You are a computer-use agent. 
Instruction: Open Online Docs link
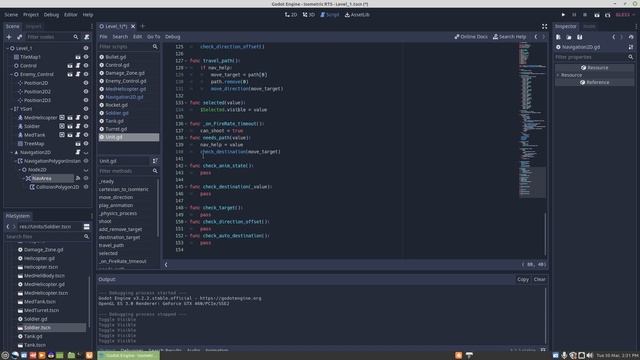[x=471, y=37]
